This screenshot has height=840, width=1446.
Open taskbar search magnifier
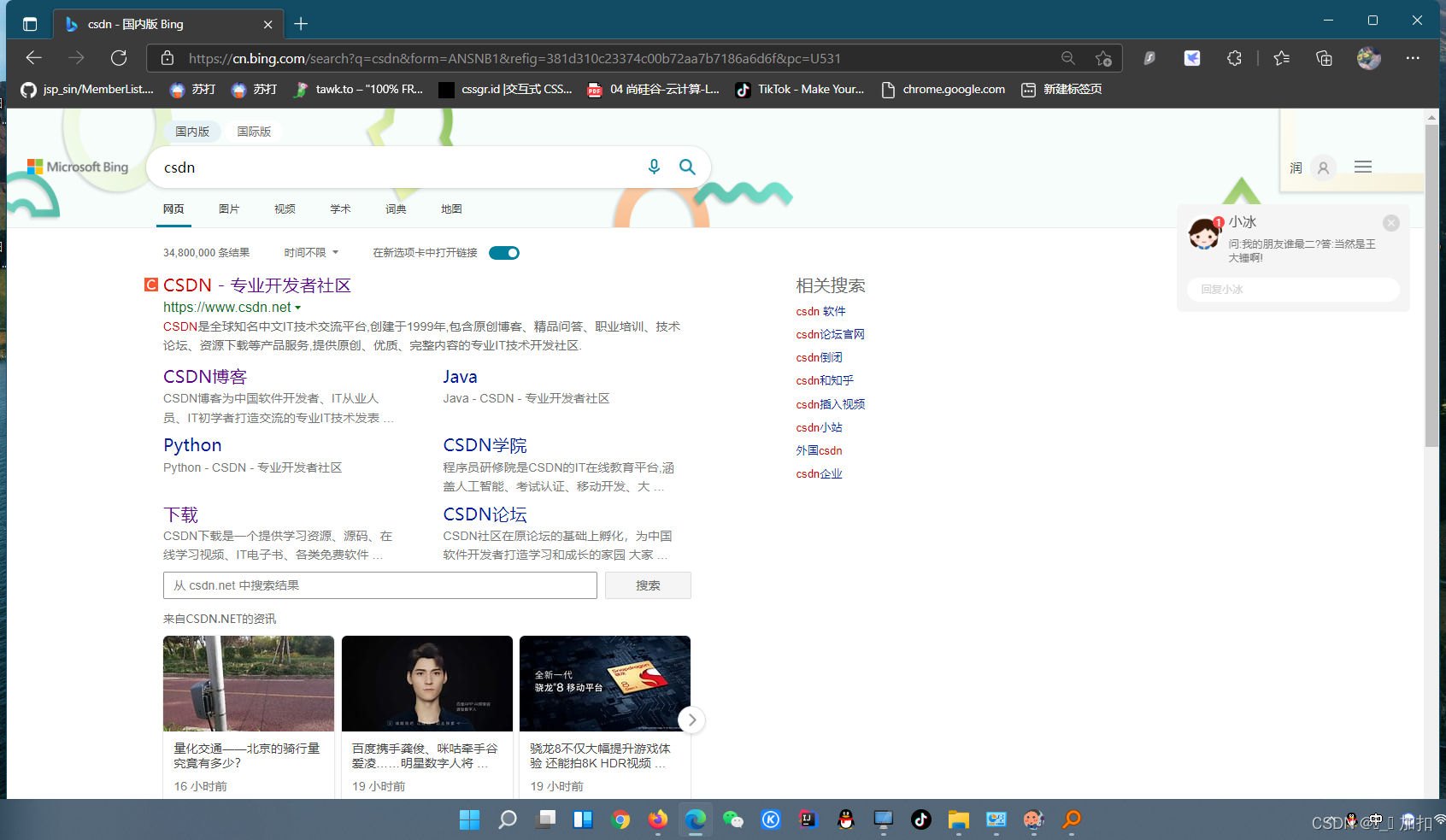[508, 819]
